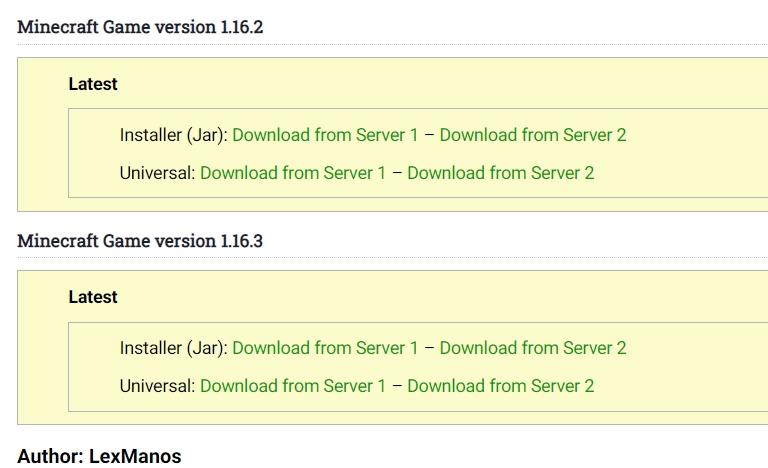Download 1.16.2 Universal from Server 2
Screen dimensions: 768x468
pyautogui.click(x=501, y=173)
